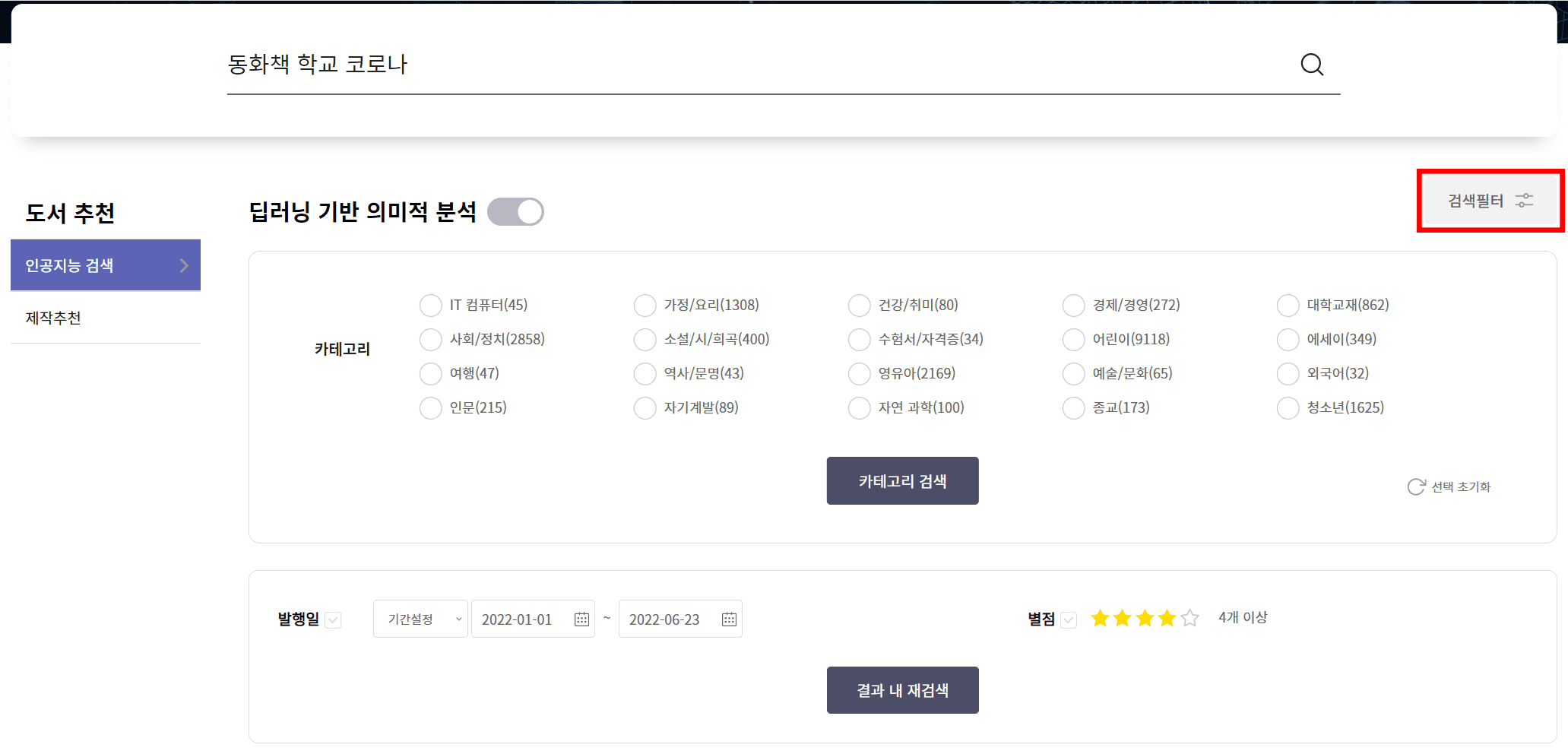The width and height of the screenshot is (1568, 754).
Task: Select 소설/시/희곡(400) category radio
Action: tap(645, 340)
